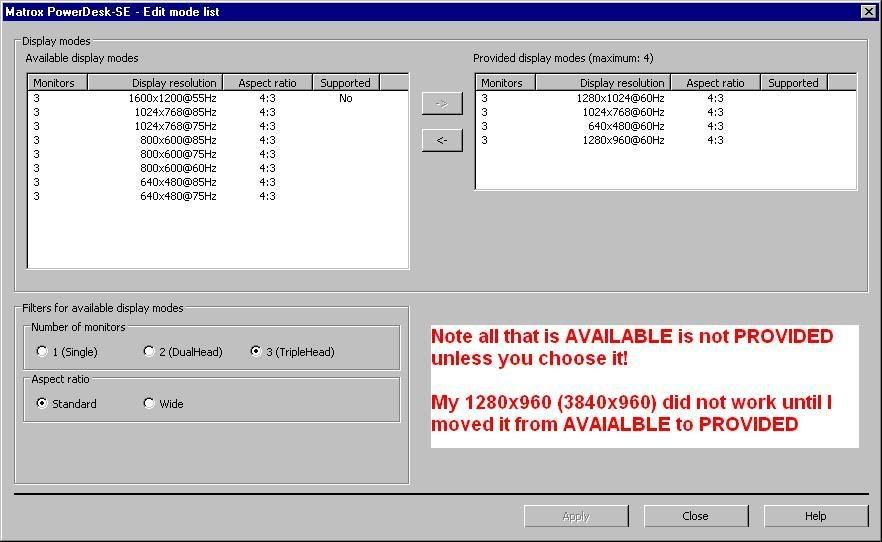Sort available modes by Display resolution header
Image resolution: width=882 pixels, height=542 pixels.
coord(156,83)
